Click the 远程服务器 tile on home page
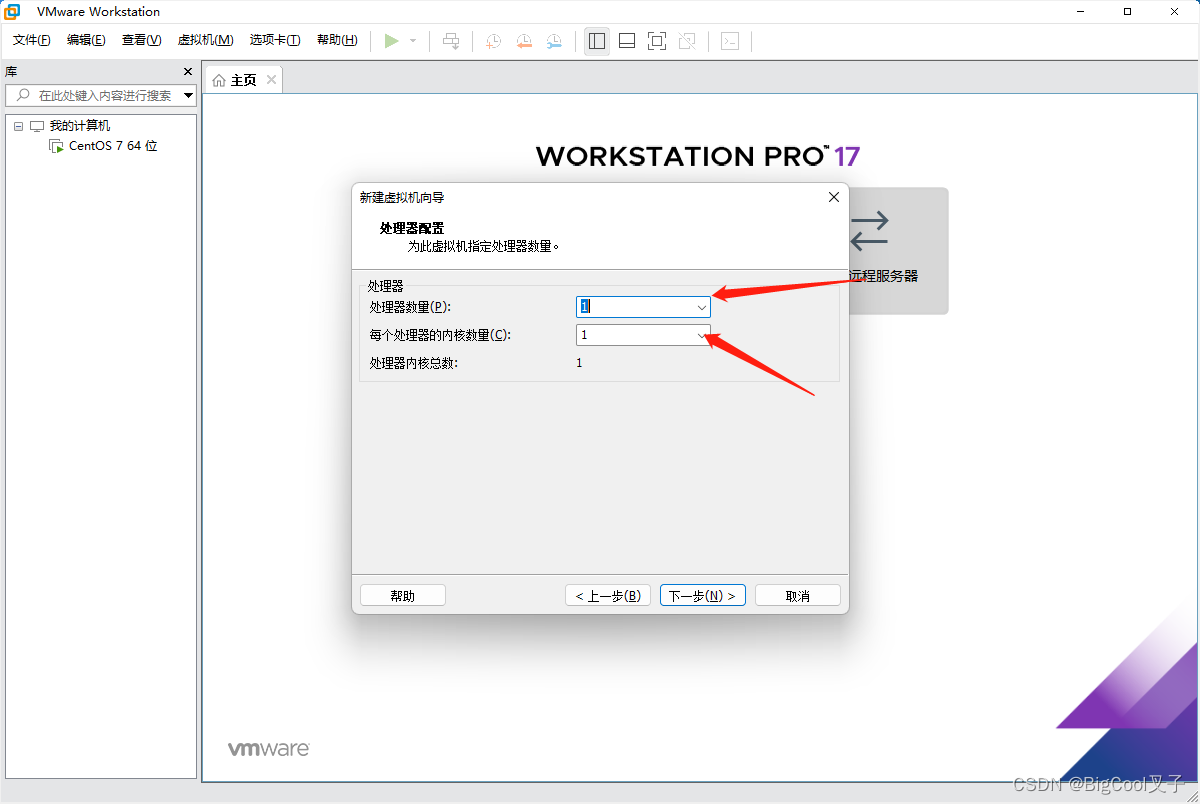The image size is (1200, 804). tap(898, 251)
